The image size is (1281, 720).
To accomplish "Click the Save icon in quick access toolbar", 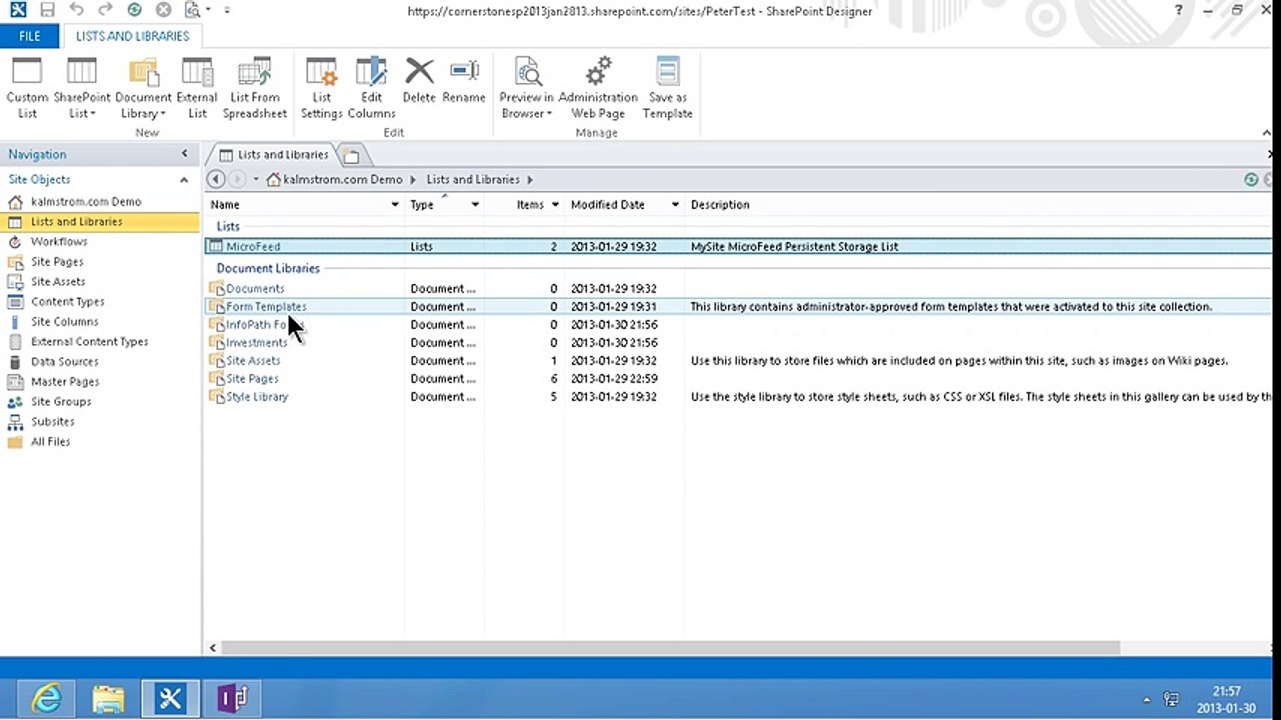I will pyautogui.click(x=48, y=10).
